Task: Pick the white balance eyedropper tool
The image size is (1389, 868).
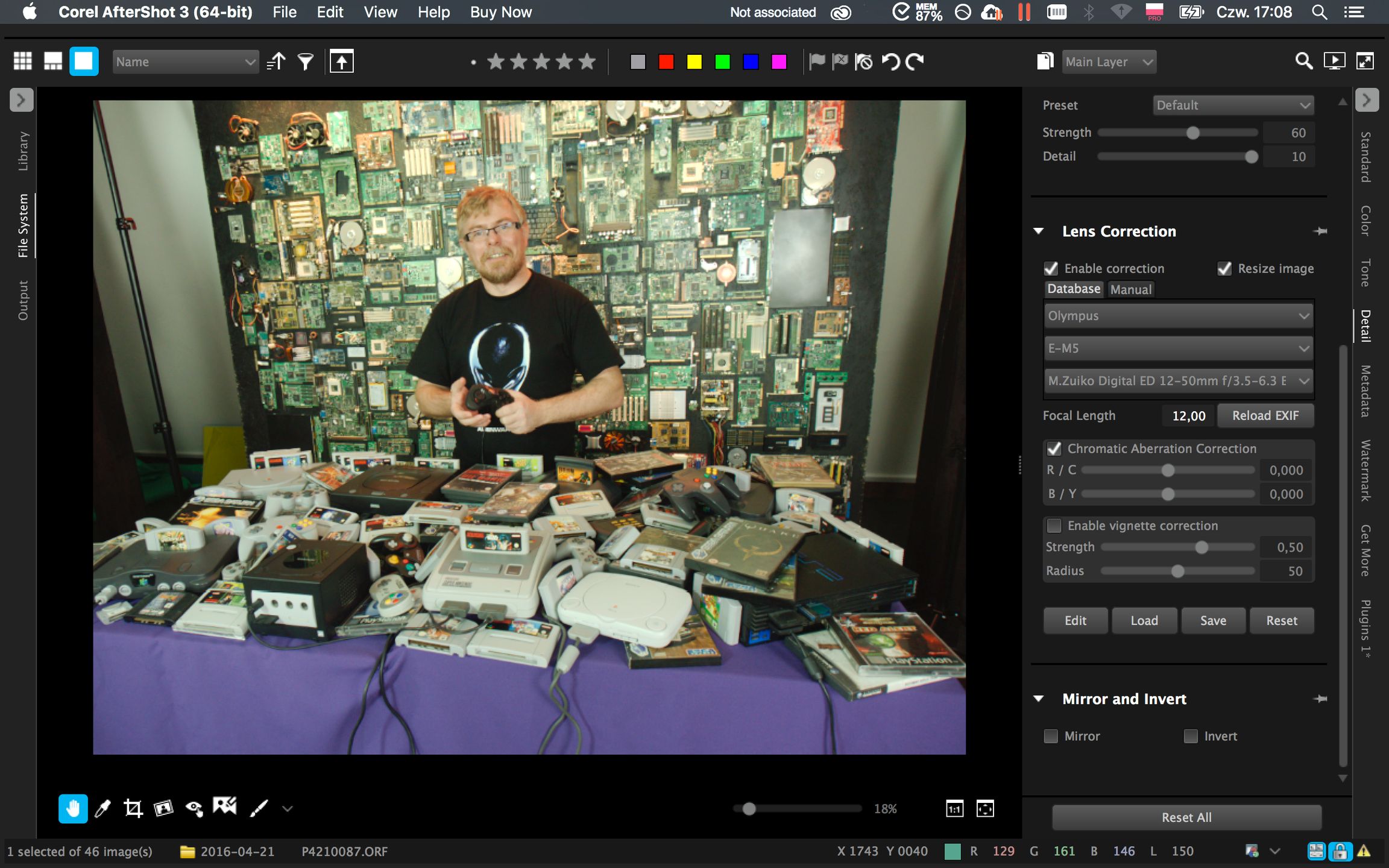Action: pyautogui.click(x=102, y=808)
